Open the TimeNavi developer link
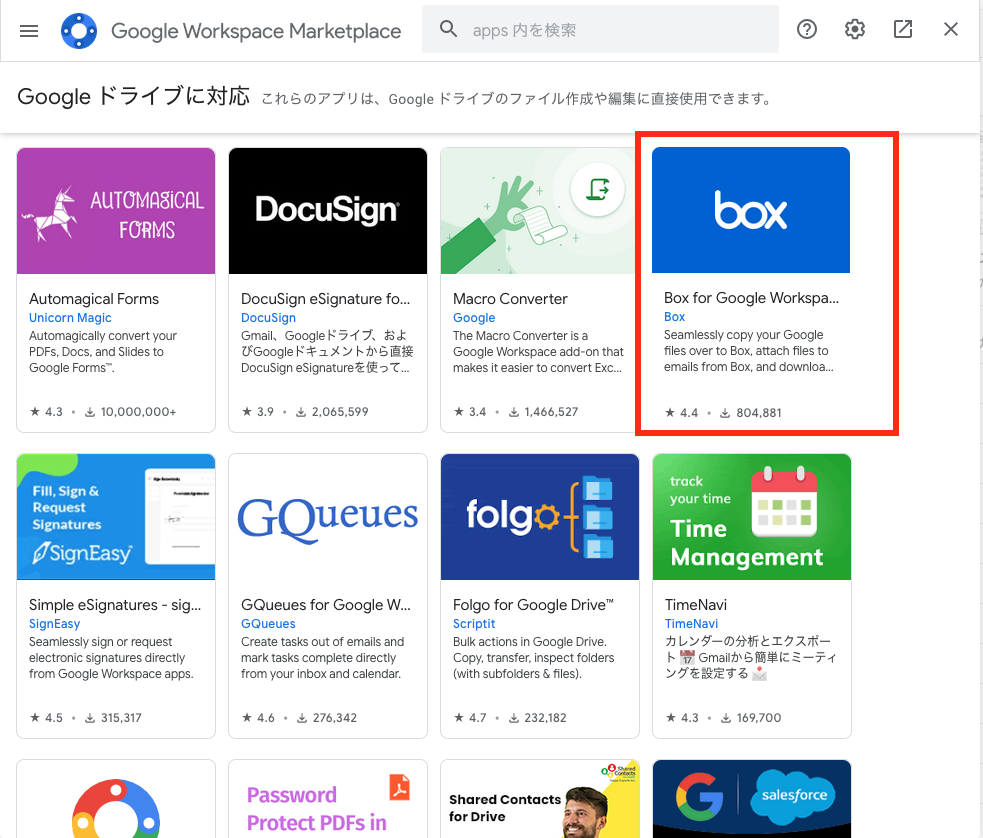This screenshot has height=838, width=983. [691, 624]
